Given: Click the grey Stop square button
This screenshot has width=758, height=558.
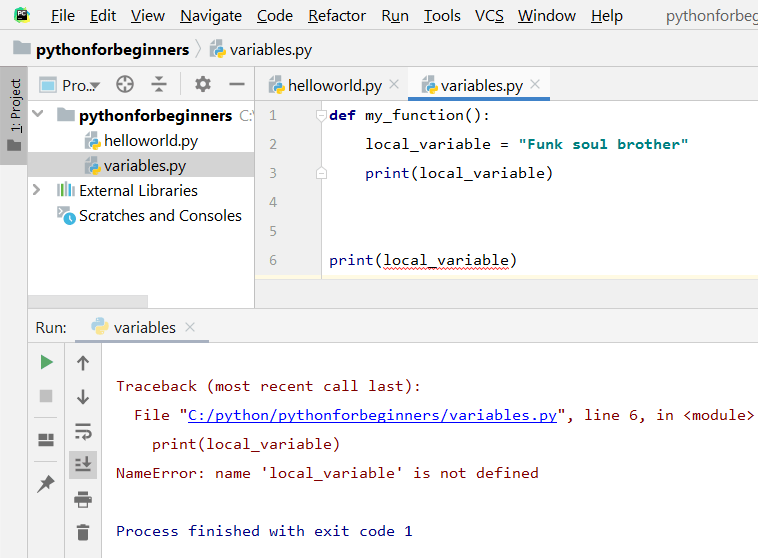Looking at the screenshot, I should 46,396.
